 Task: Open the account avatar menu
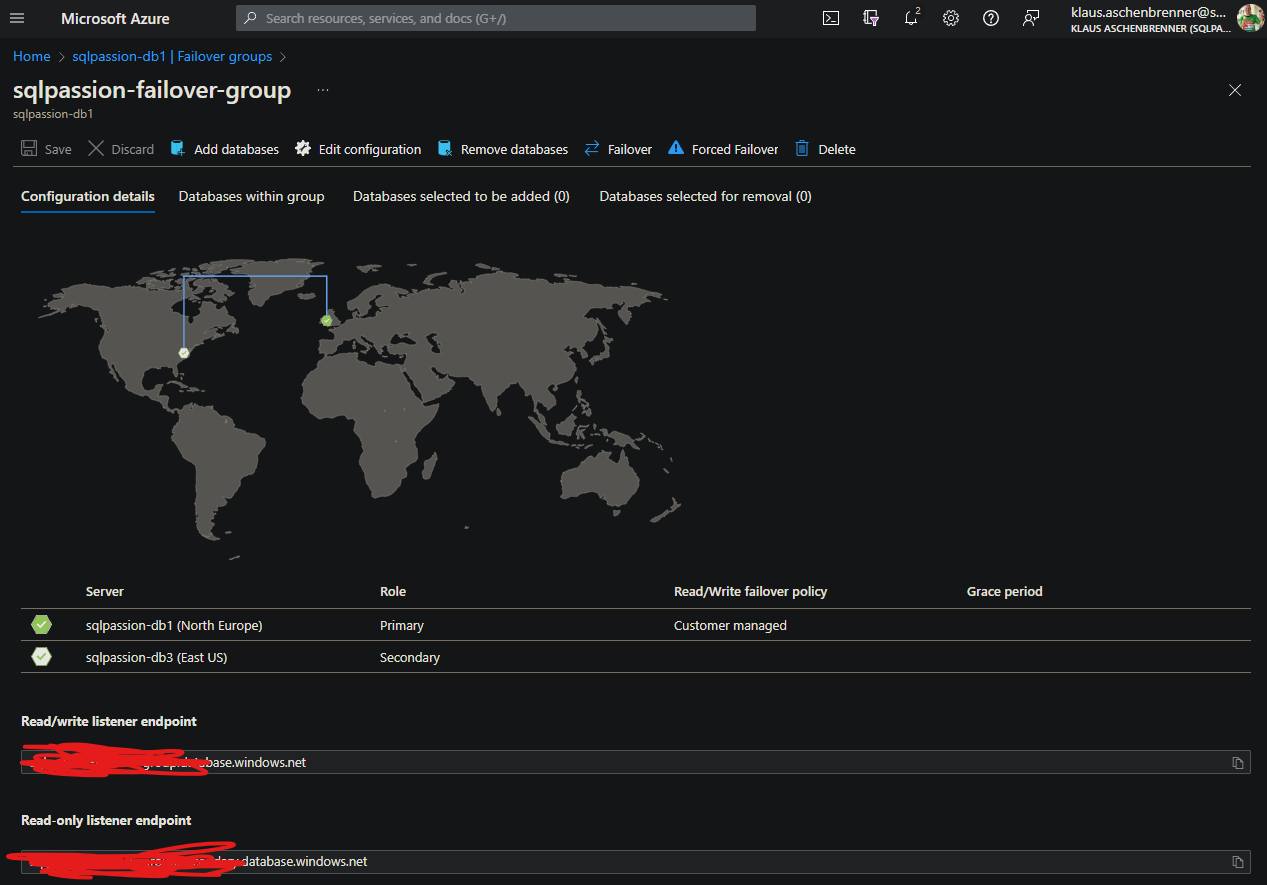tap(1250, 18)
